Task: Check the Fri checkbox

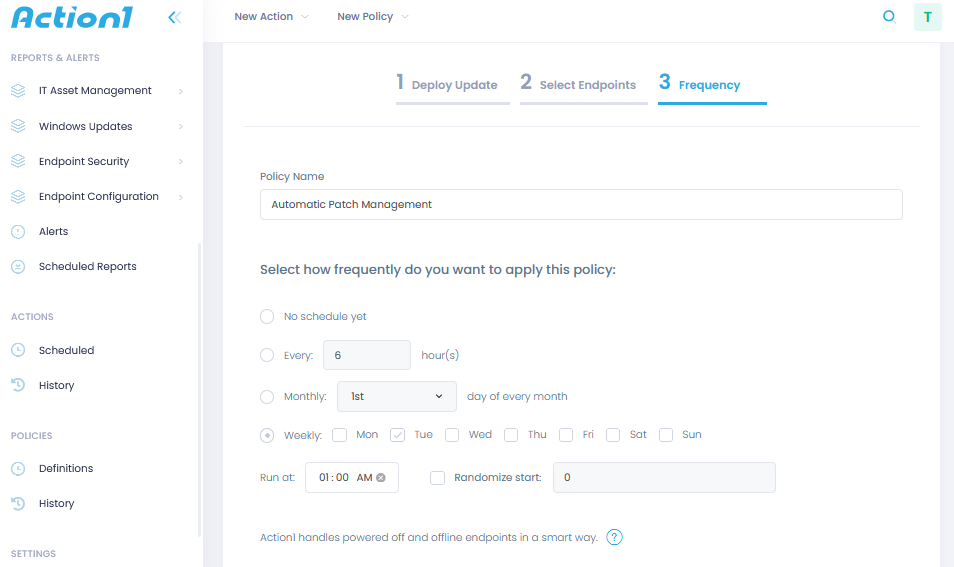Action: (566, 435)
